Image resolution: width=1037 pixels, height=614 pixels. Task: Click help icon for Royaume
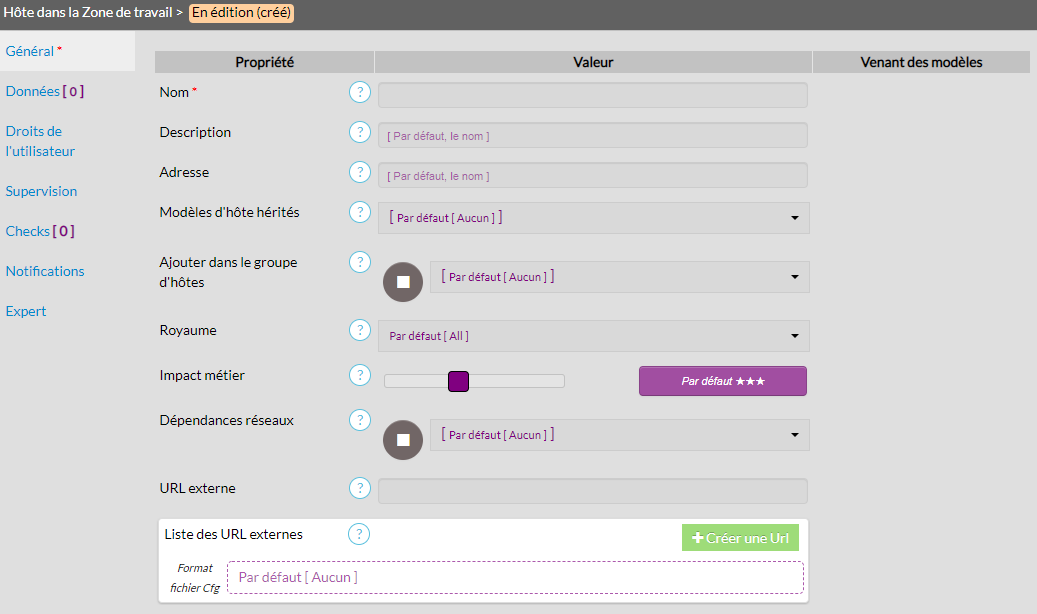(x=359, y=330)
